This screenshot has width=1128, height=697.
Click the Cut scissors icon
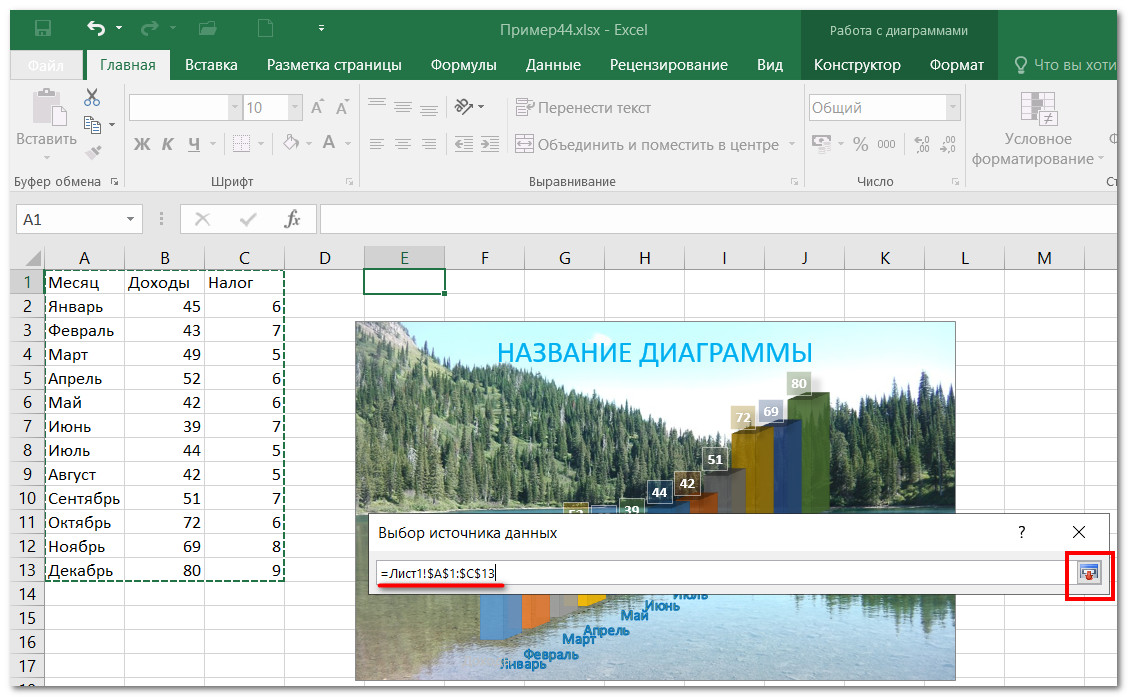coord(92,97)
